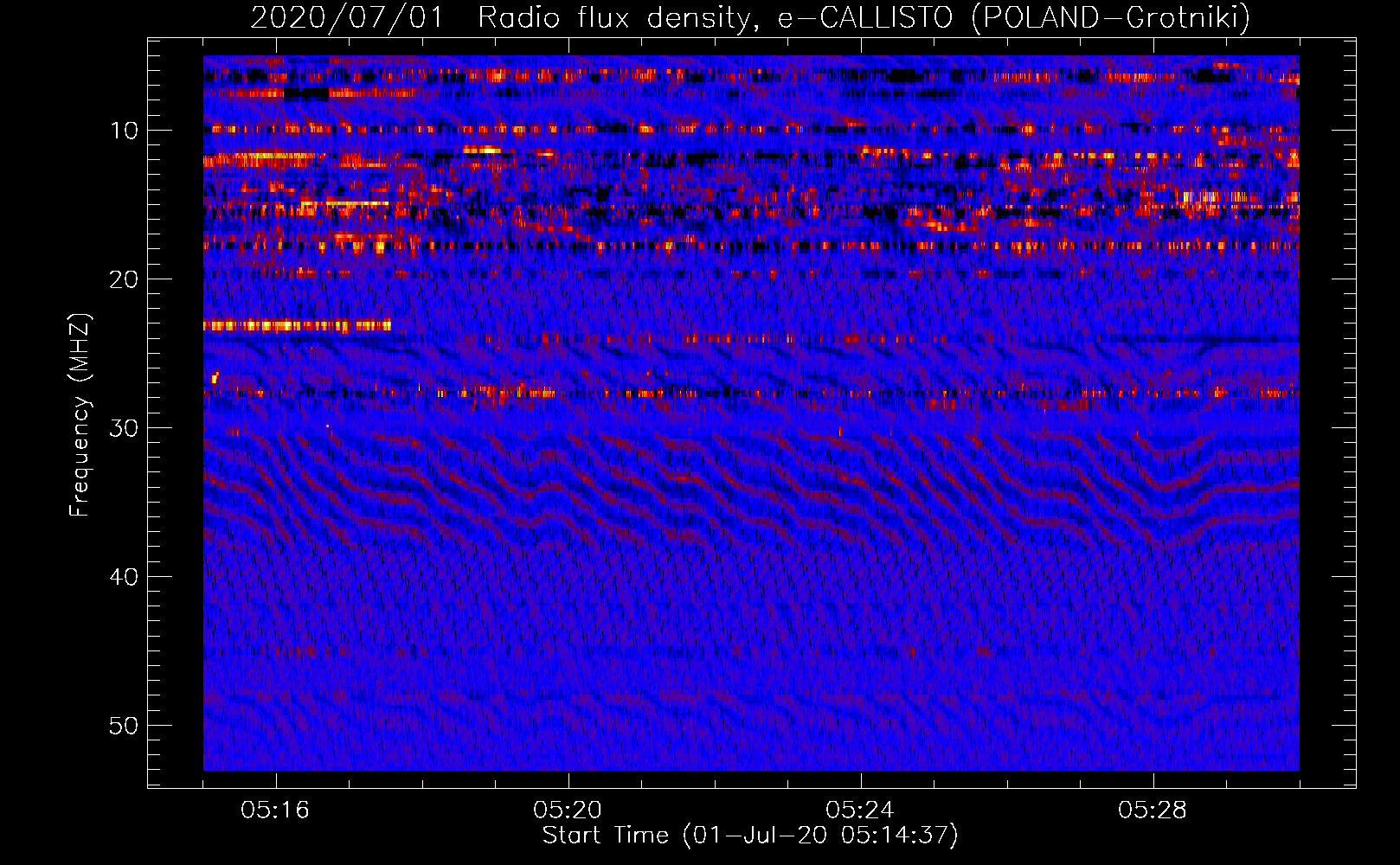The height and width of the screenshot is (865, 1400).
Task: Click the bright yellow emission band near 23 MHz
Action: click(x=297, y=326)
